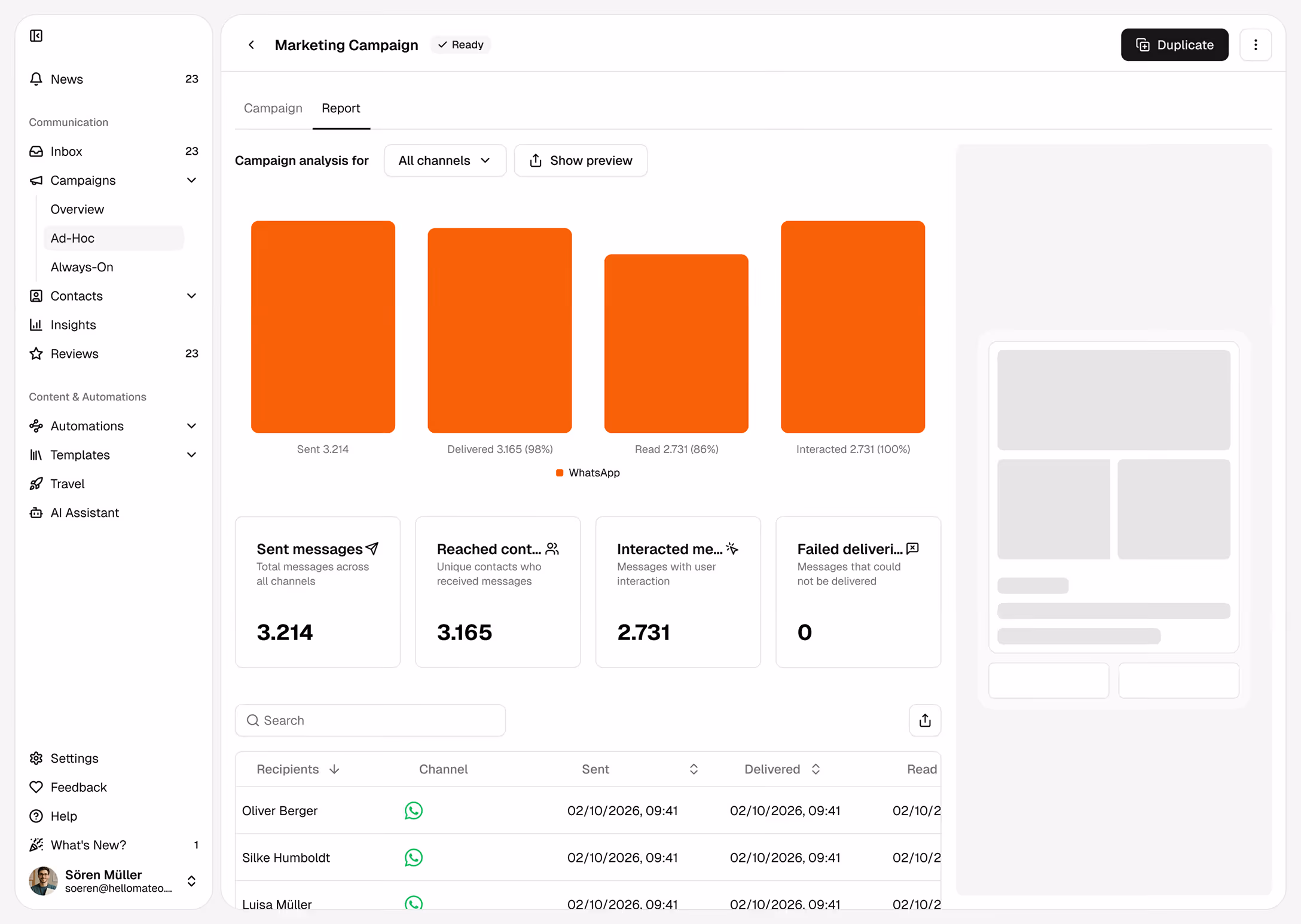Open Insights from the bar chart icon
Screen dimensions: 1301x924
[36, 325]
